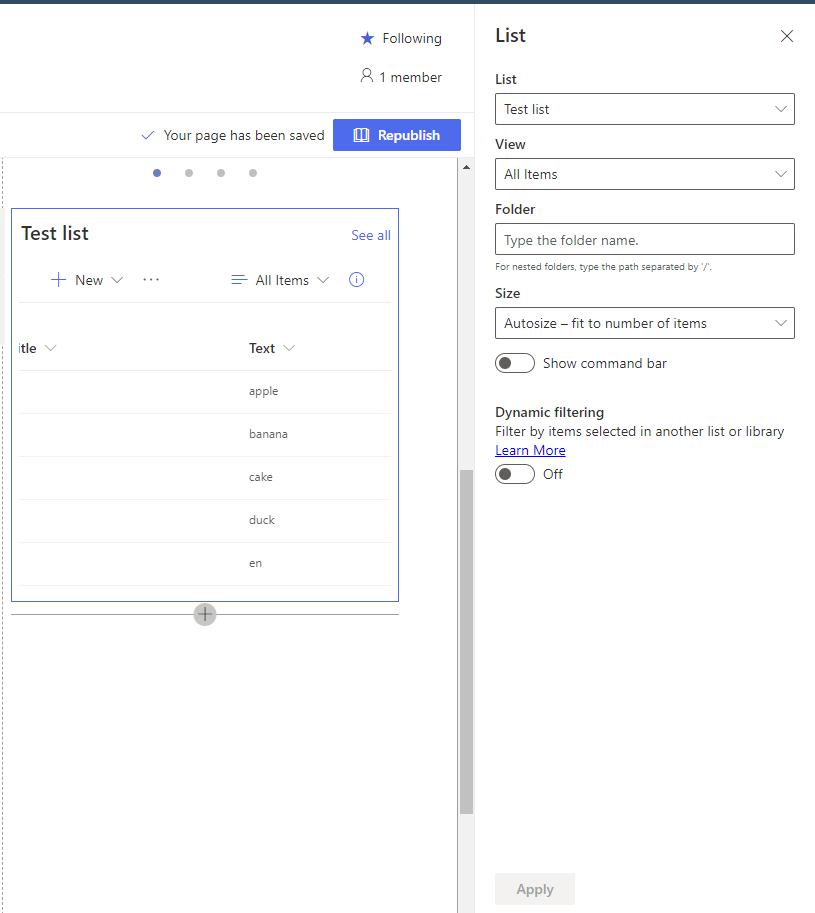Viewport: 815px width, 913px height.
Task: Expand the Text column header chevron
Action: (x=289, y=348)
